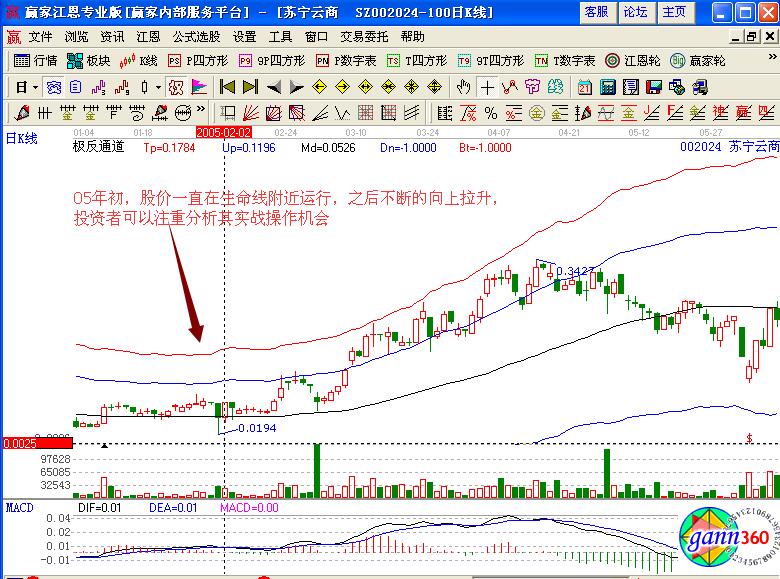
Task: Click the 论坛 button in title bar
Action: pyautogui.click(x=635, y=12)
